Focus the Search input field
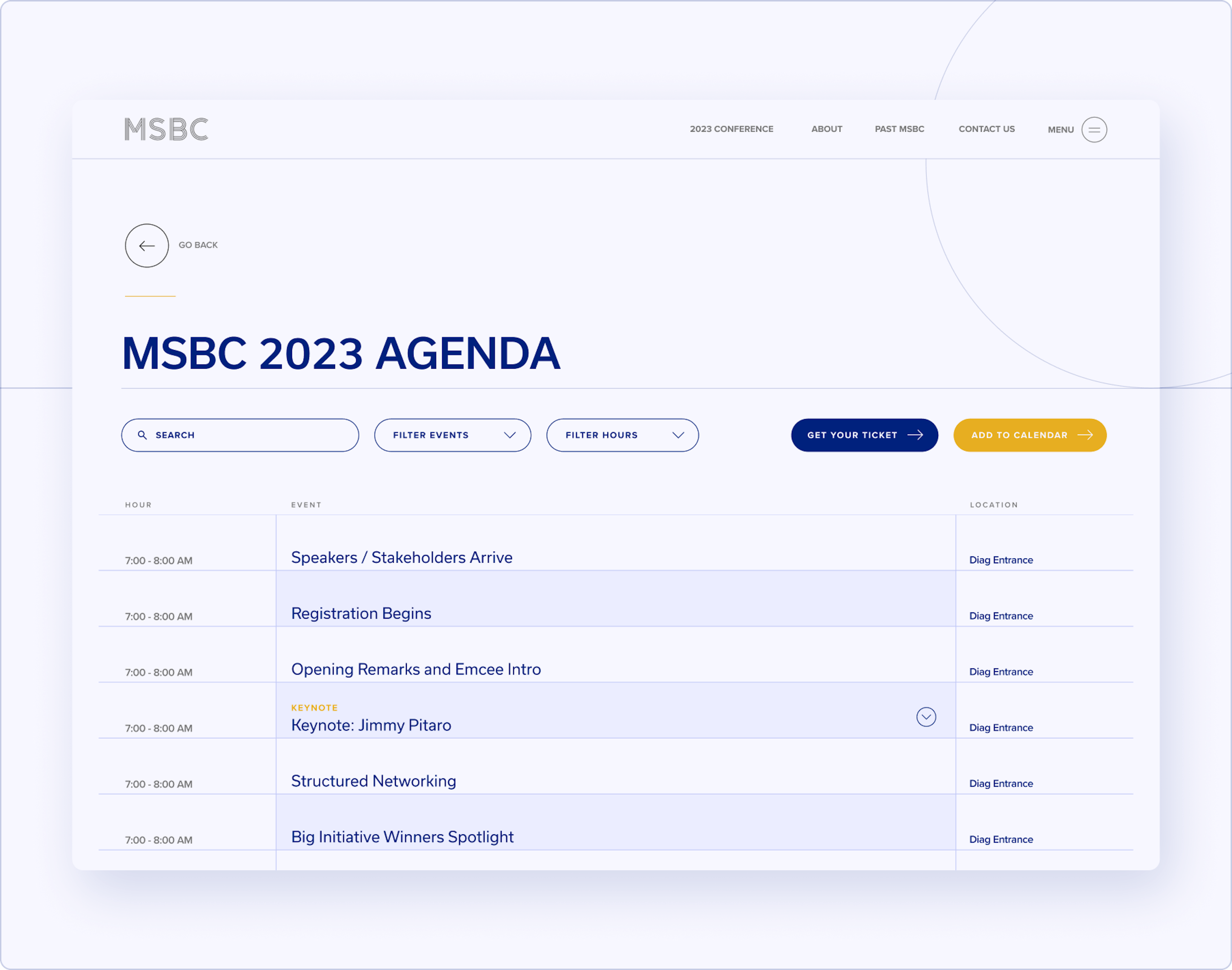This screenshot has height=970, width=1232. [240, 435]
